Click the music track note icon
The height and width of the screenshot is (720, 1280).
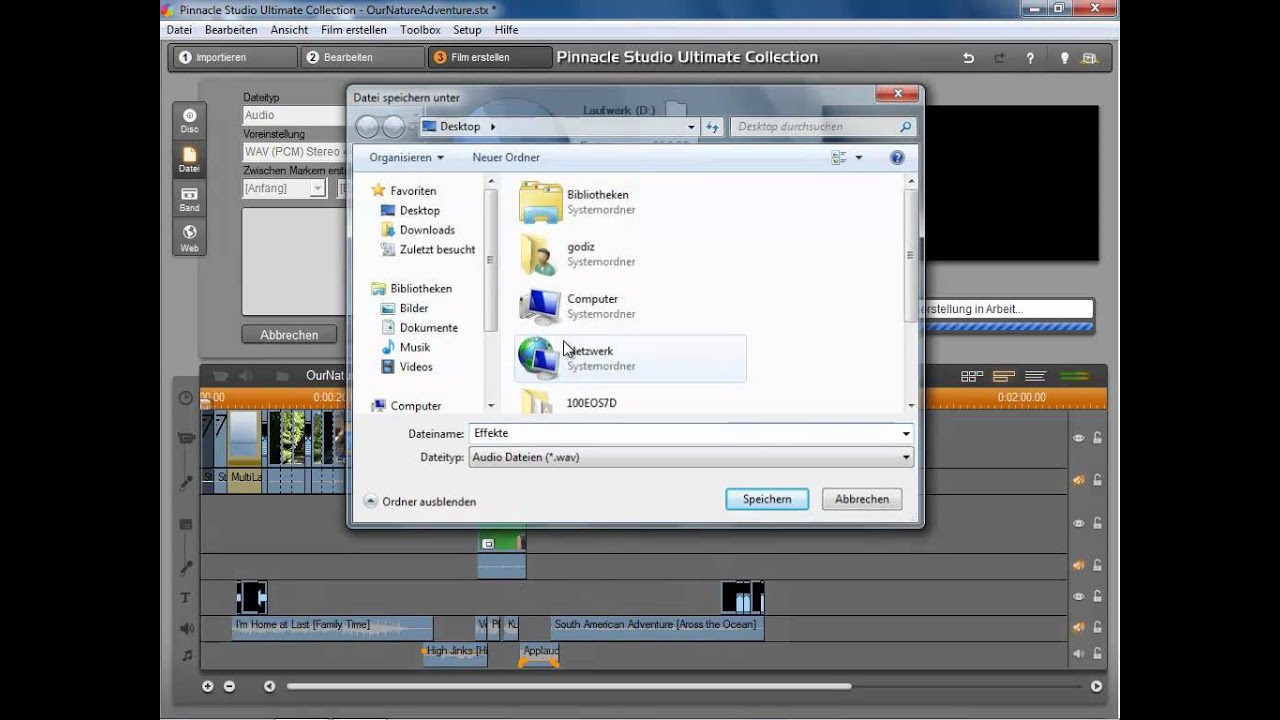[186, 655]
